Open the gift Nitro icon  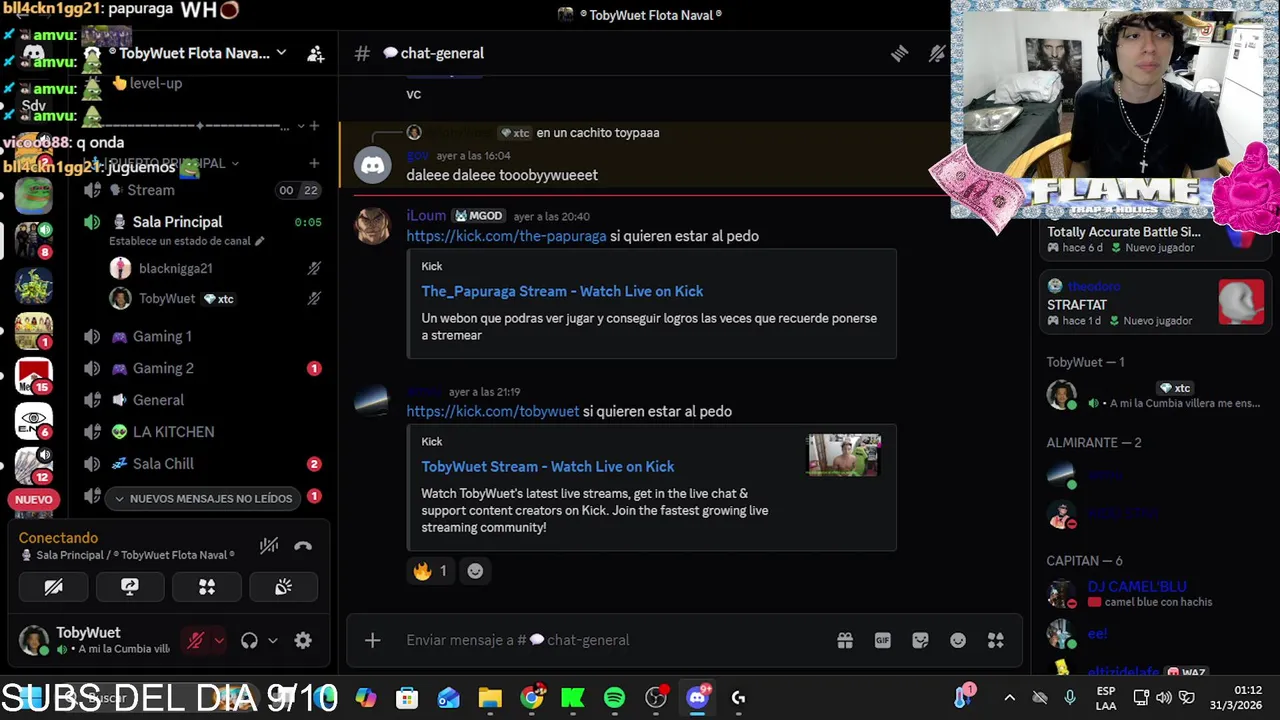tap(845, 640)
